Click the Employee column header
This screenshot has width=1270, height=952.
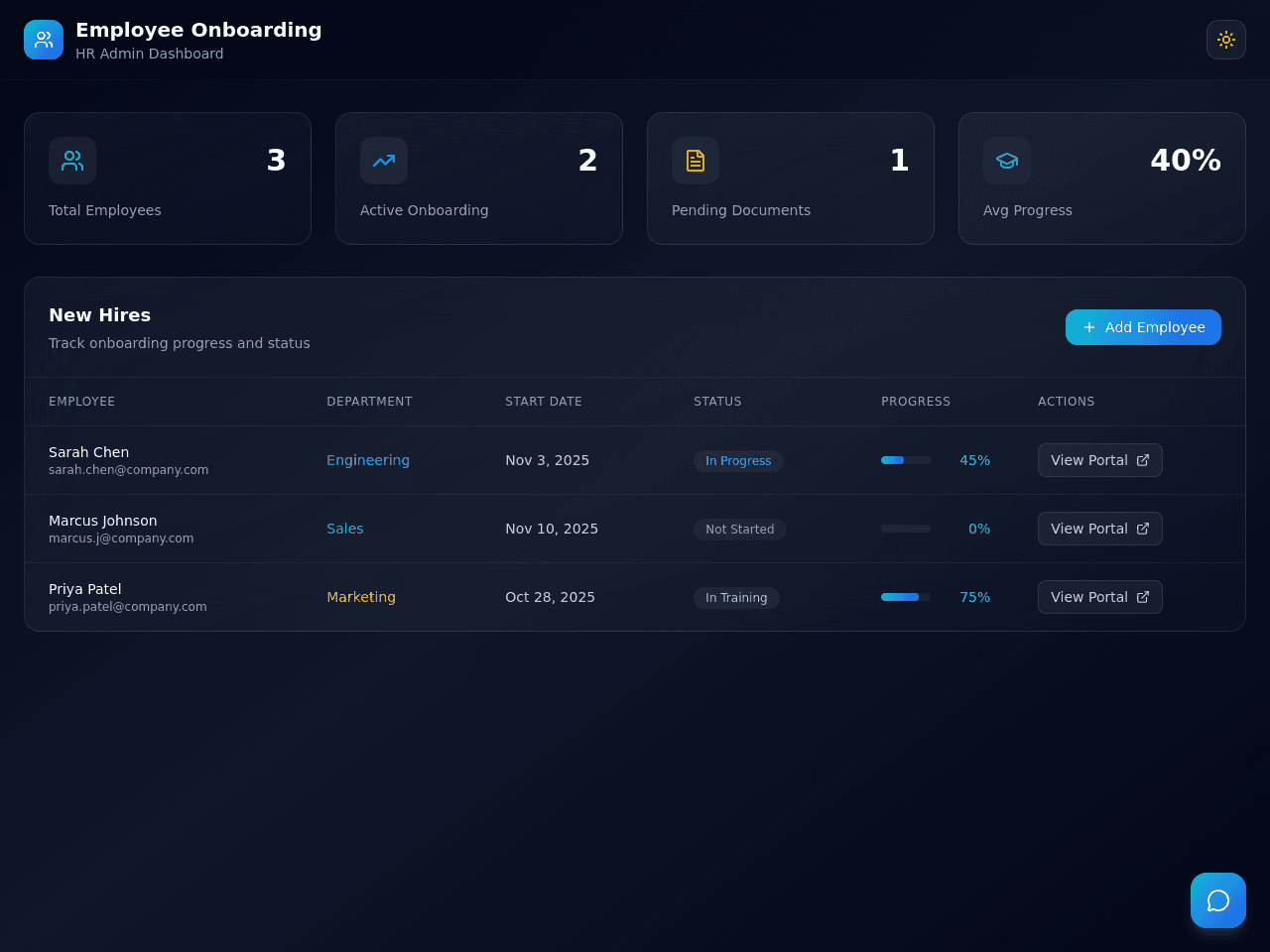click(82, 402)
